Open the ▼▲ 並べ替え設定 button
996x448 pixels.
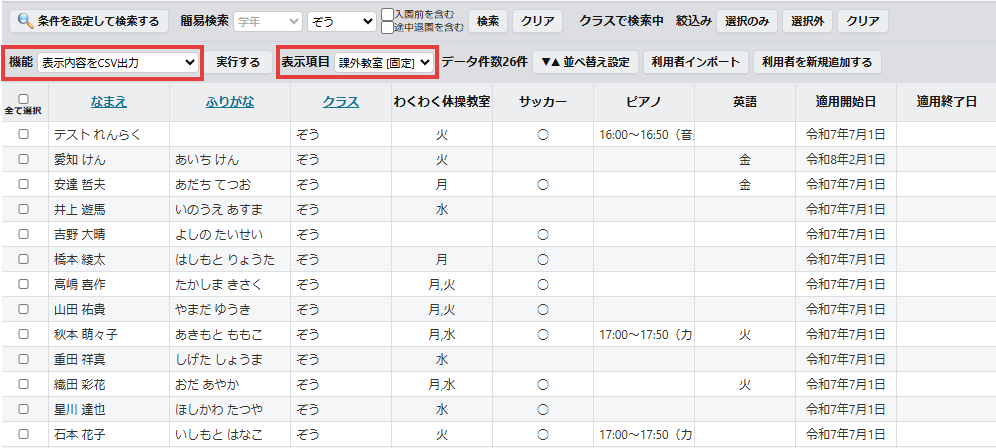point(585,62)
